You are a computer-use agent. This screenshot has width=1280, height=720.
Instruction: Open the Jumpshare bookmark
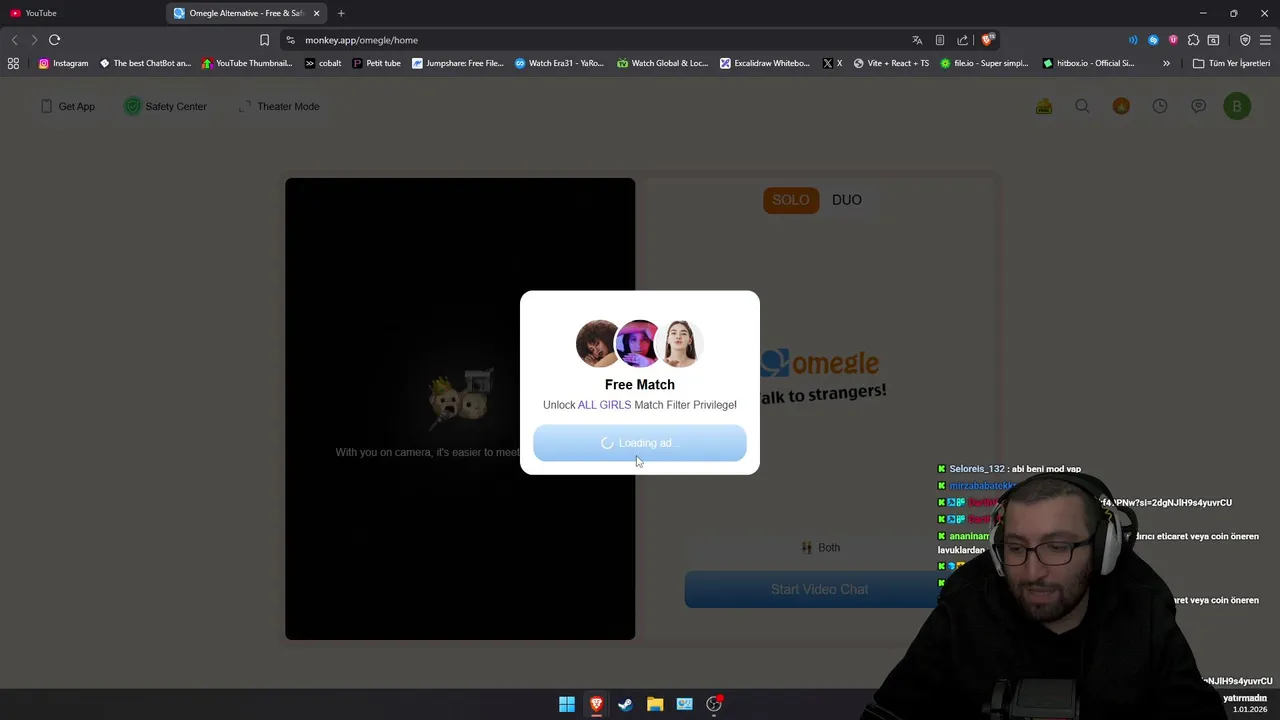click(x=458, y=63)
